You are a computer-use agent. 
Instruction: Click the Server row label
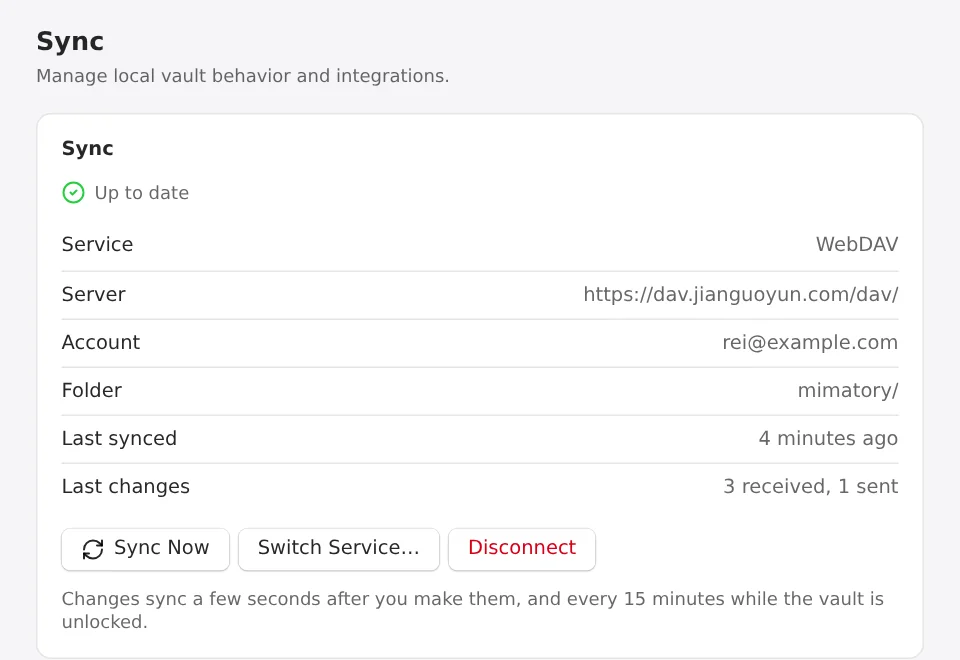click(94, 294)
